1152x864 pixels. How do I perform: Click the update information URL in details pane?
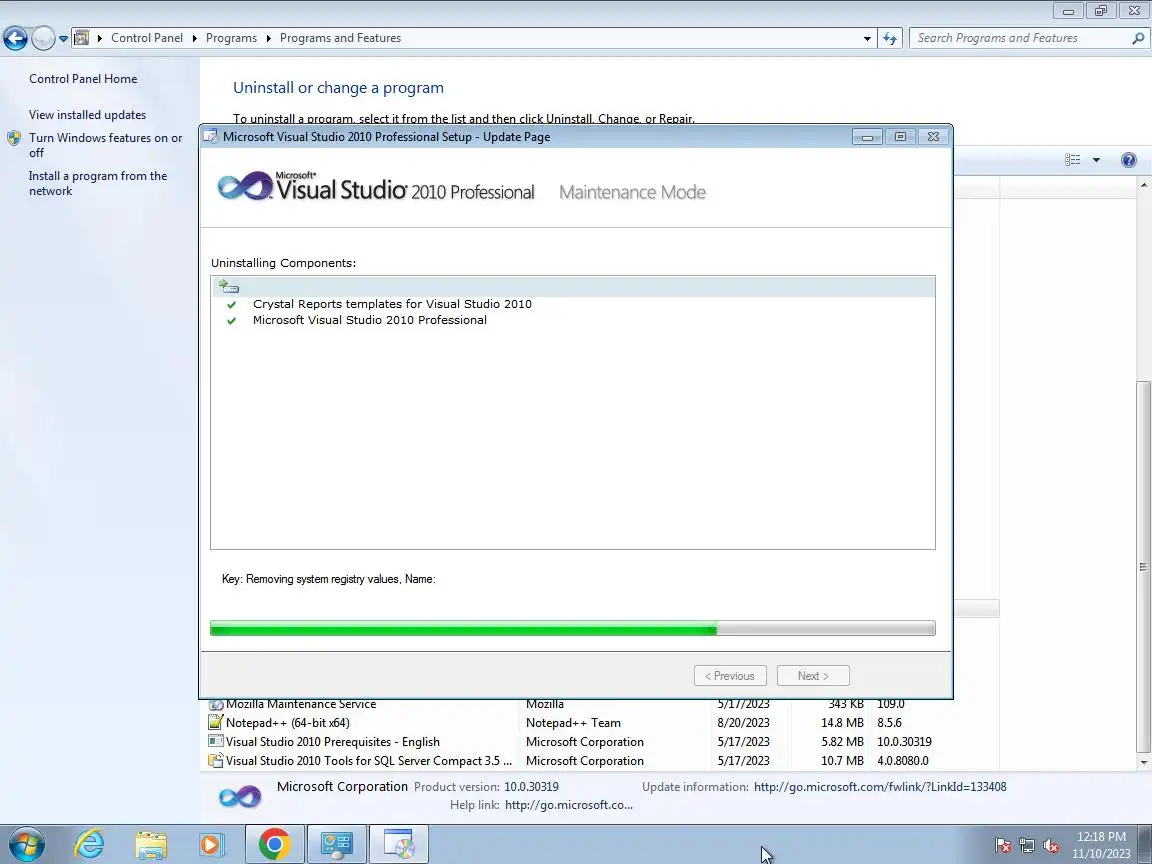[x=880, y=787]
